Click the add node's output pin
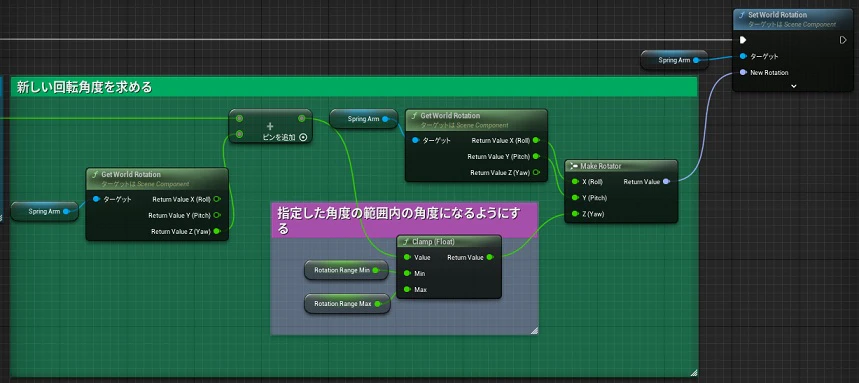Screen dimensions: 859x383 pyautogui.click(x=301, y=118)
